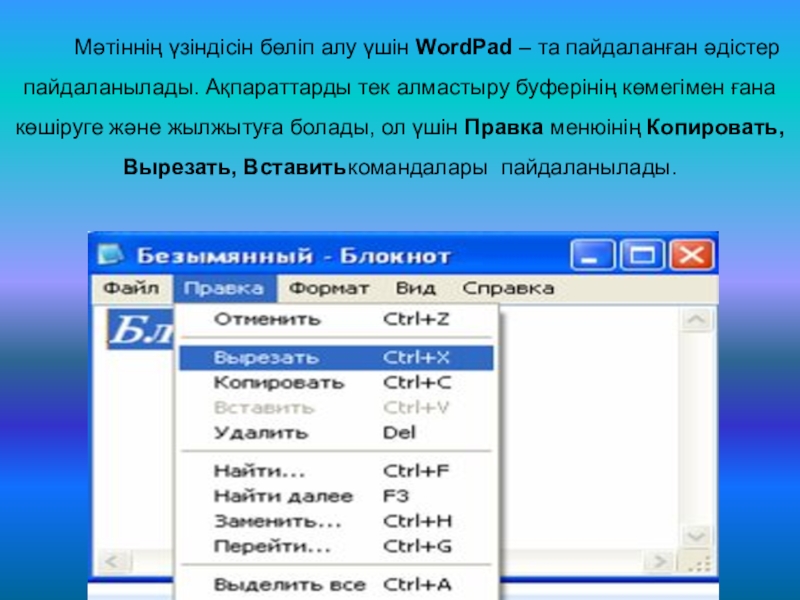Select the Копировать command

[336, 383]
